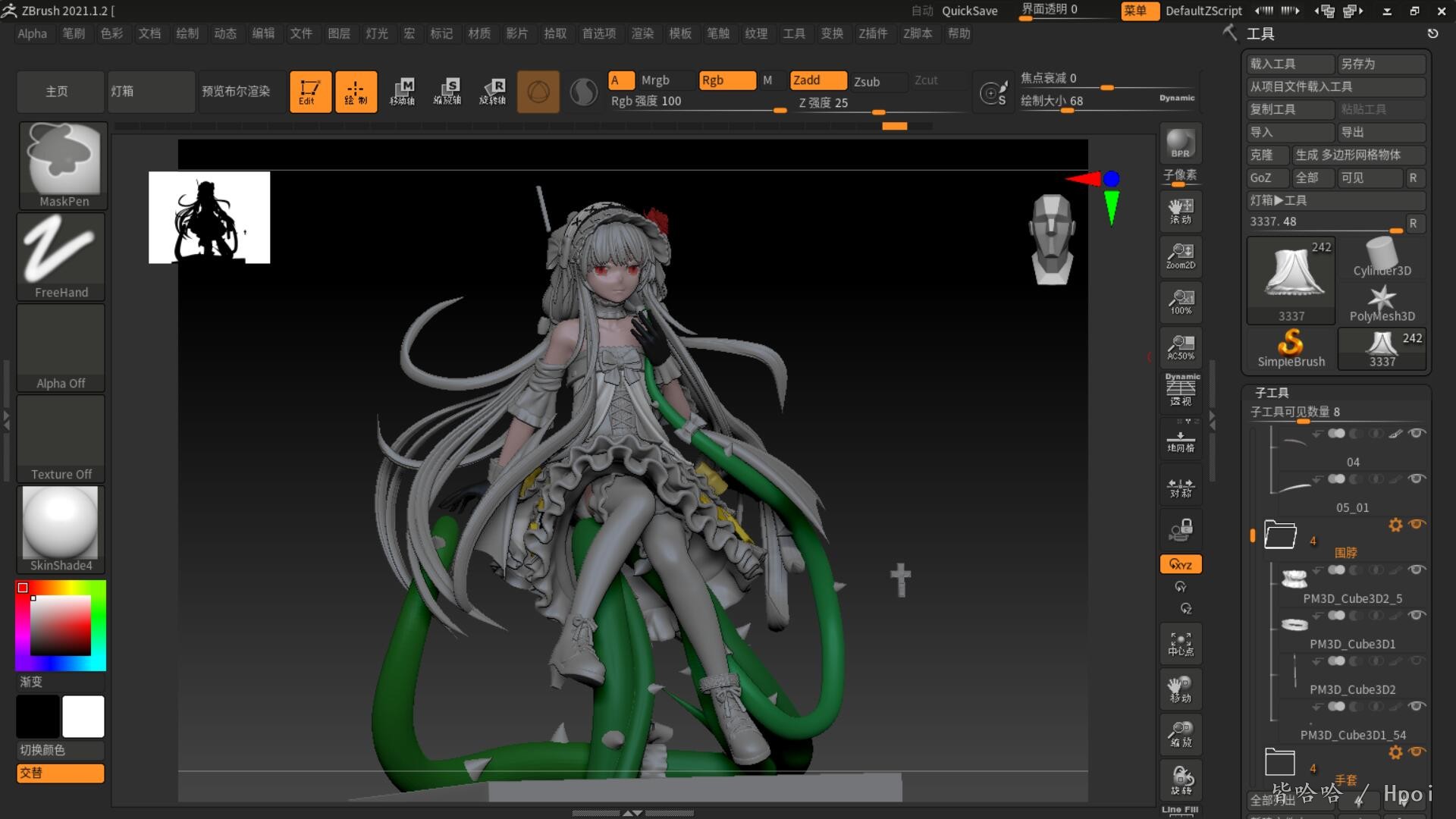Open the Alpha Off selector
Screen dimensions: 1456x819
pyautogui.click(x=61, y=347)
